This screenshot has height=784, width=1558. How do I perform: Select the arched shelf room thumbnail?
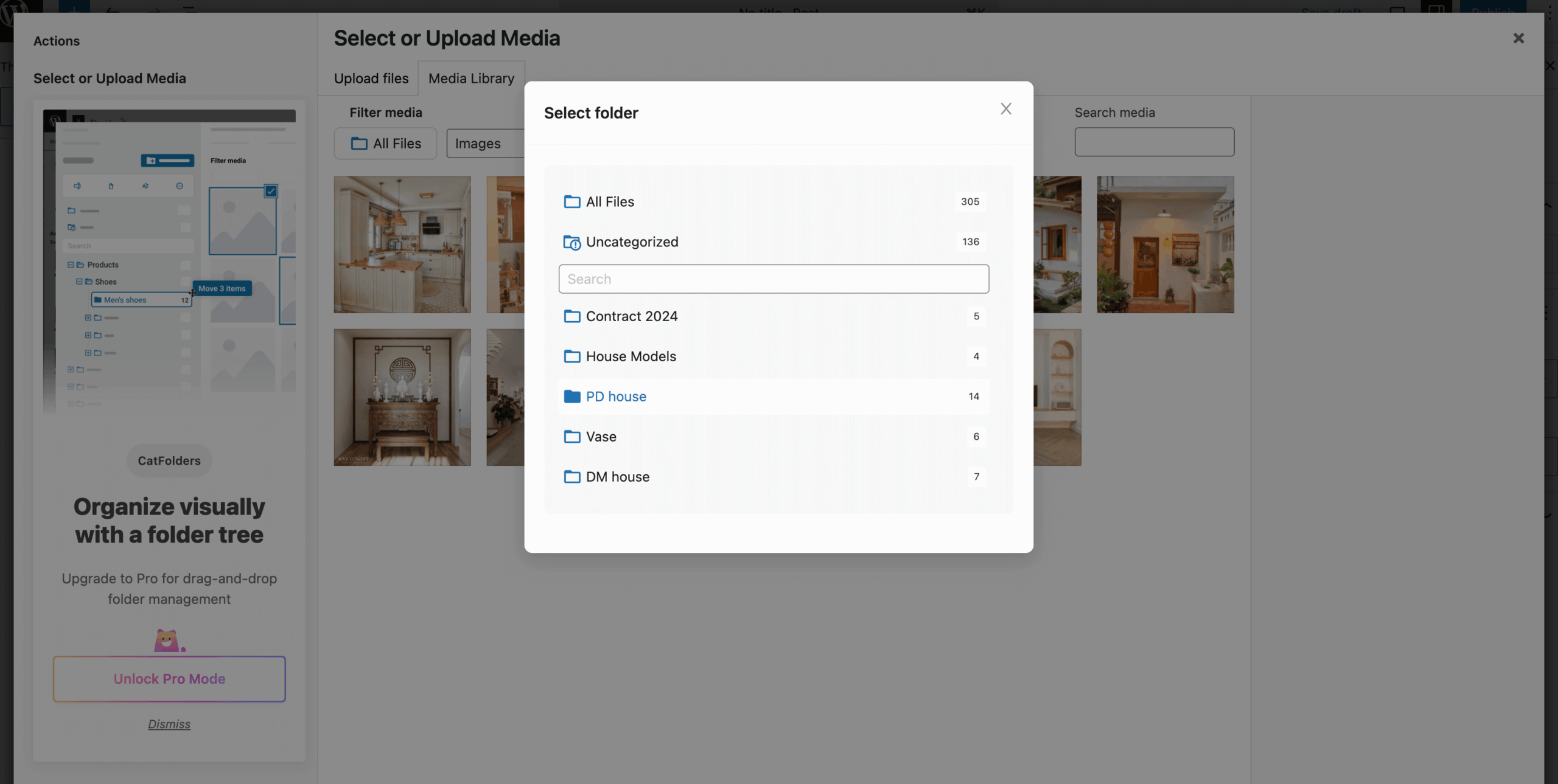tap(1057, 397)
